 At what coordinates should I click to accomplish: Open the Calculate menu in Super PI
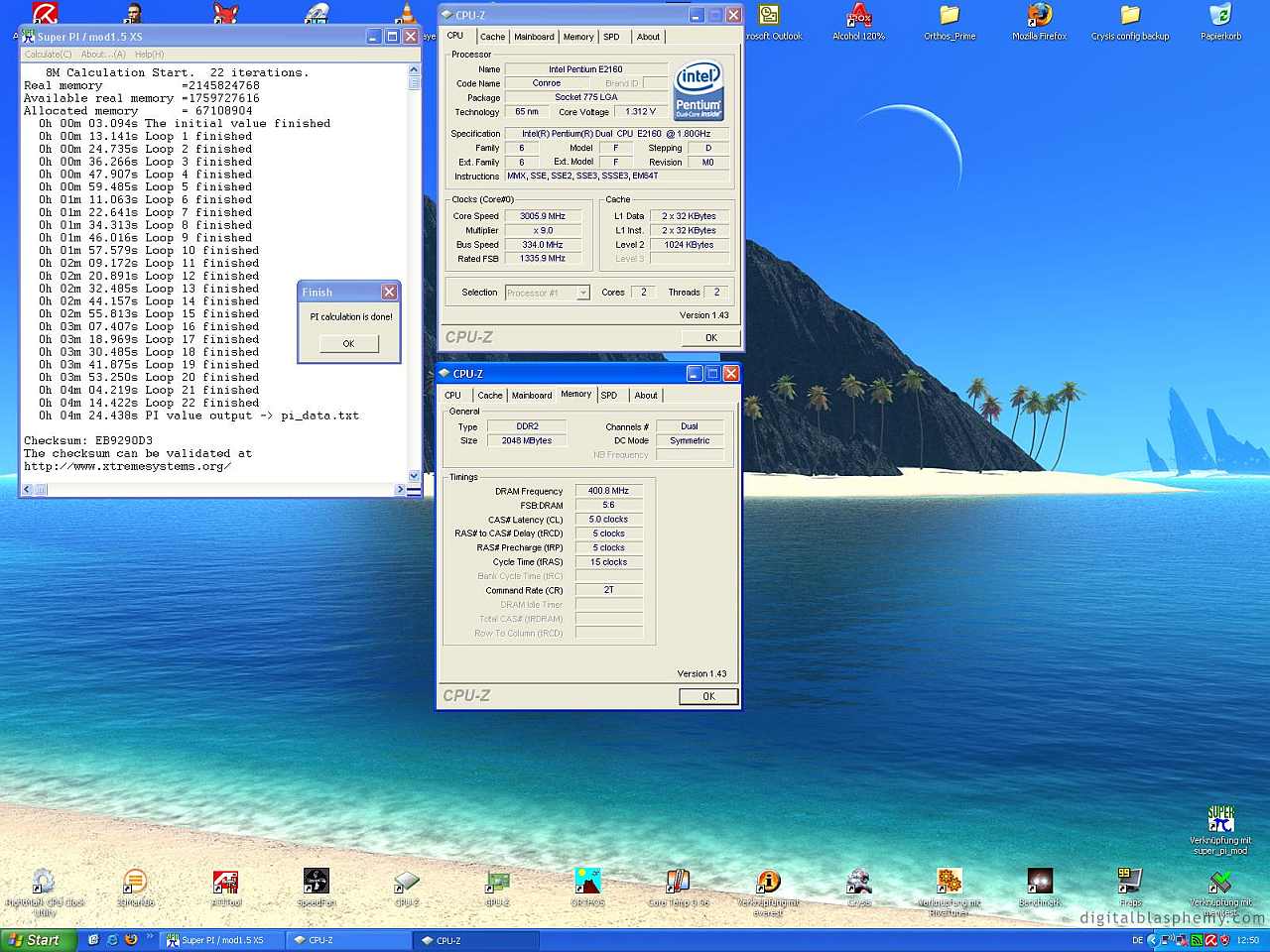(x=48, y=55)
